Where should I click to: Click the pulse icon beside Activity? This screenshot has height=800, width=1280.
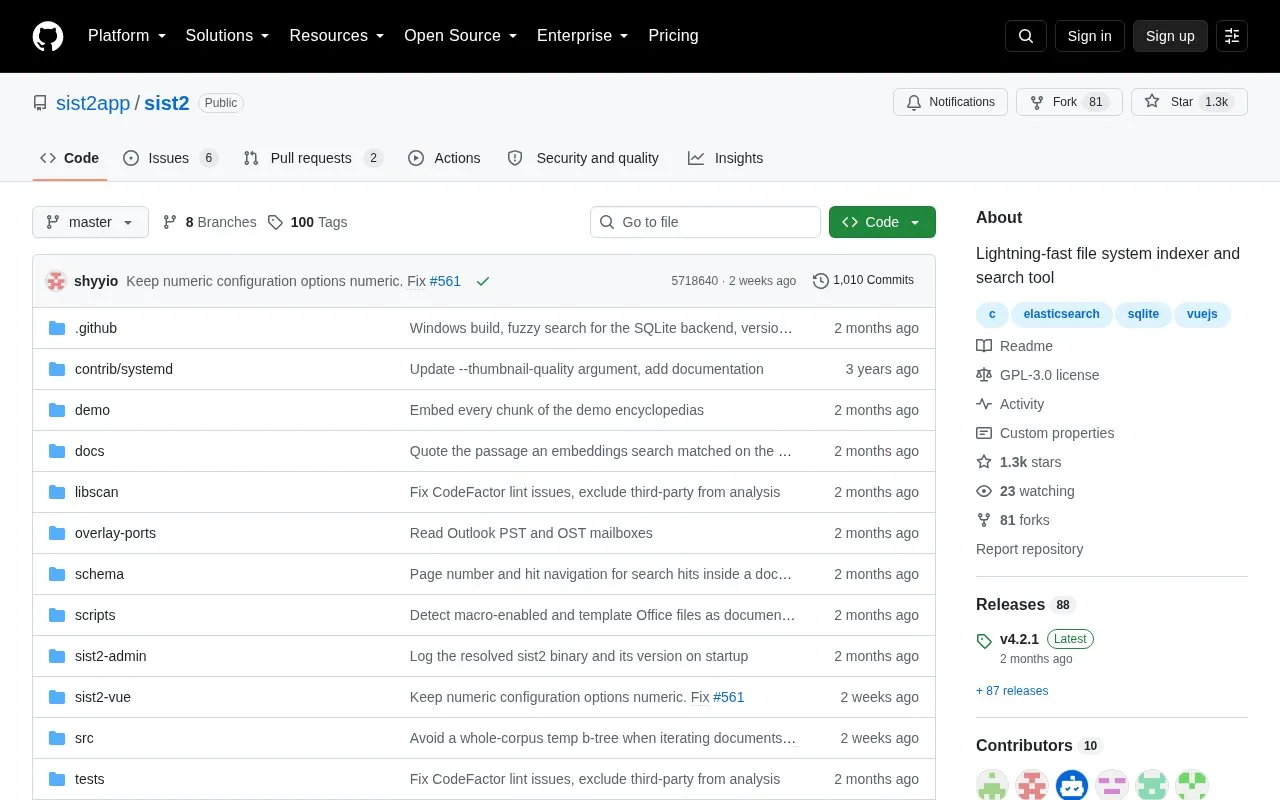[x=984, y=404]
